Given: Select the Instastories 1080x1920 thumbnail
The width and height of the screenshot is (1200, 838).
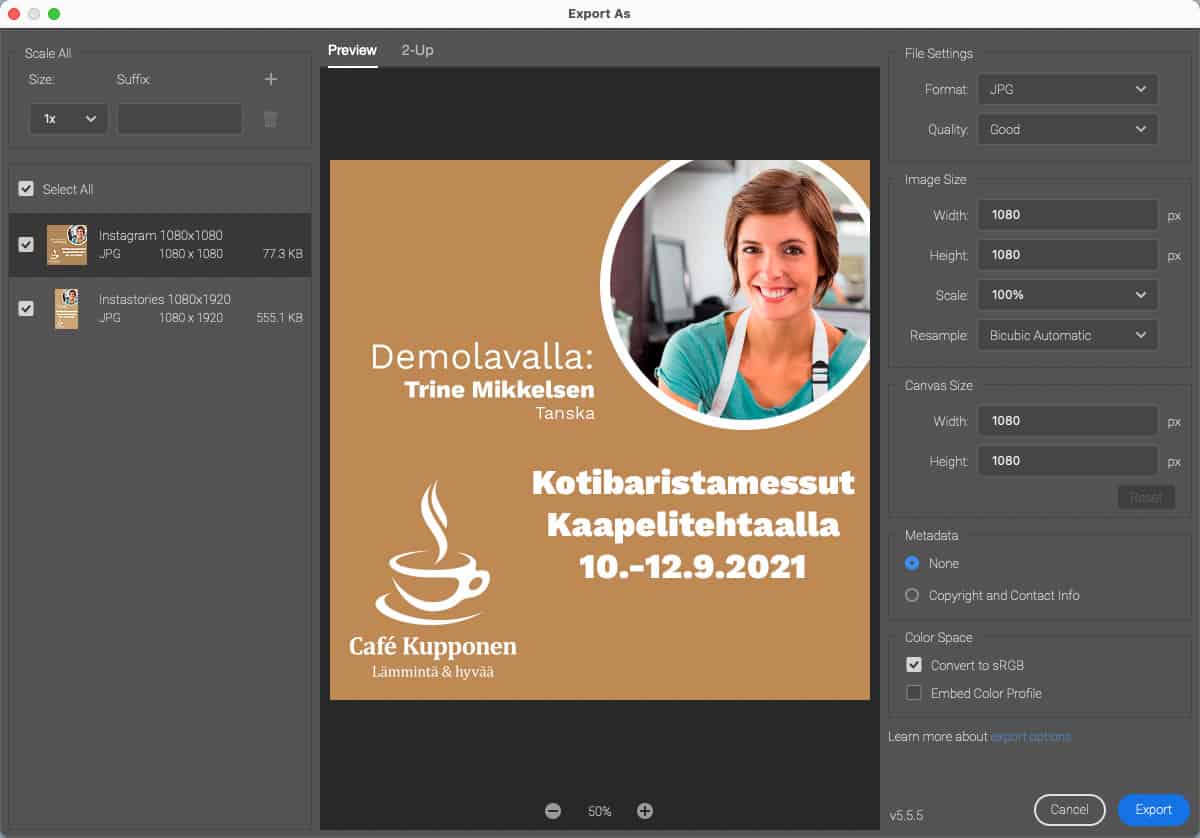Looking at the screenshot, I should pos(67,308).
